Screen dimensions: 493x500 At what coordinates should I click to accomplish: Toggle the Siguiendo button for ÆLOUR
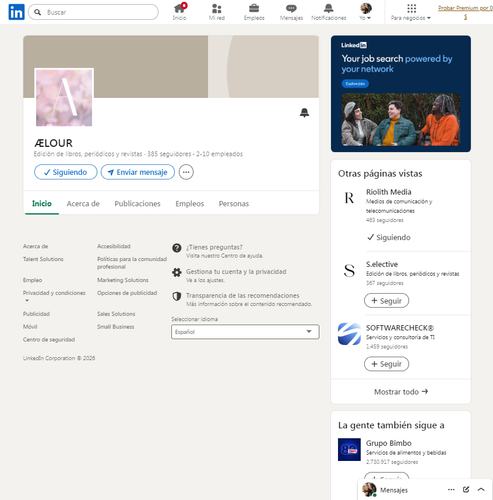coord(66,172)
